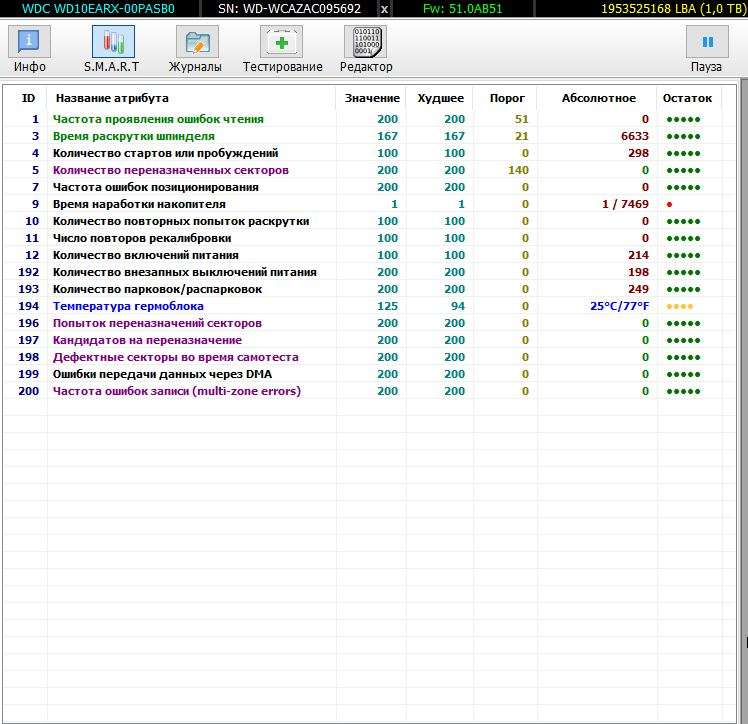Click the yellow four-dot temperature indicator
The height and width of the screenshot is (724, 748).
(680, 307)
